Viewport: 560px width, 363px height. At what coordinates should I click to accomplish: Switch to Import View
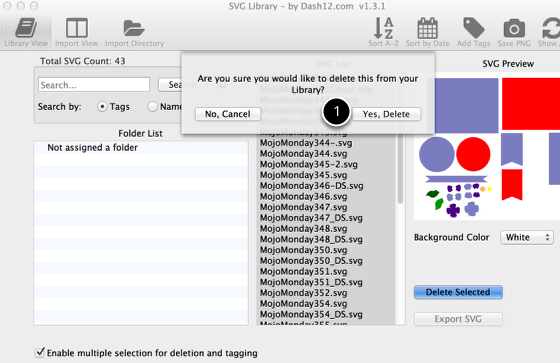point(76,33)
